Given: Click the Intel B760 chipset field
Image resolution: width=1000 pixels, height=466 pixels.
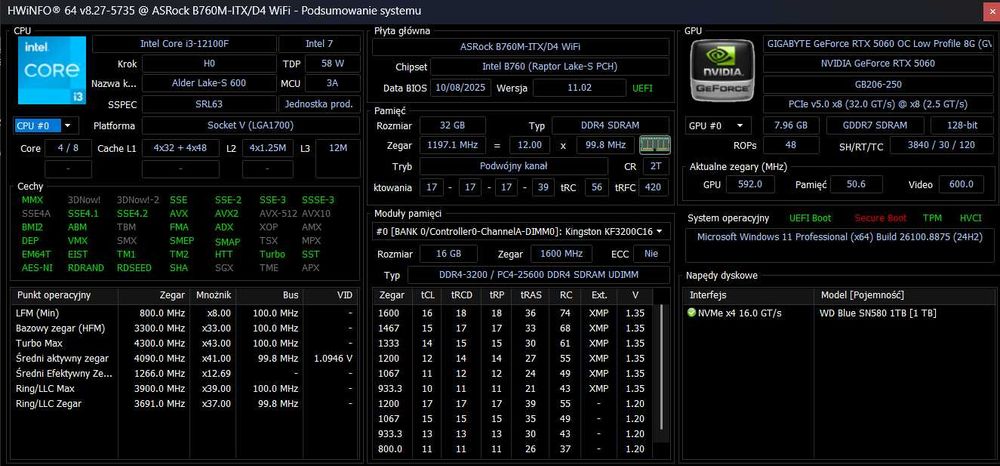Looking at the screenshot, I should [550, 66].
